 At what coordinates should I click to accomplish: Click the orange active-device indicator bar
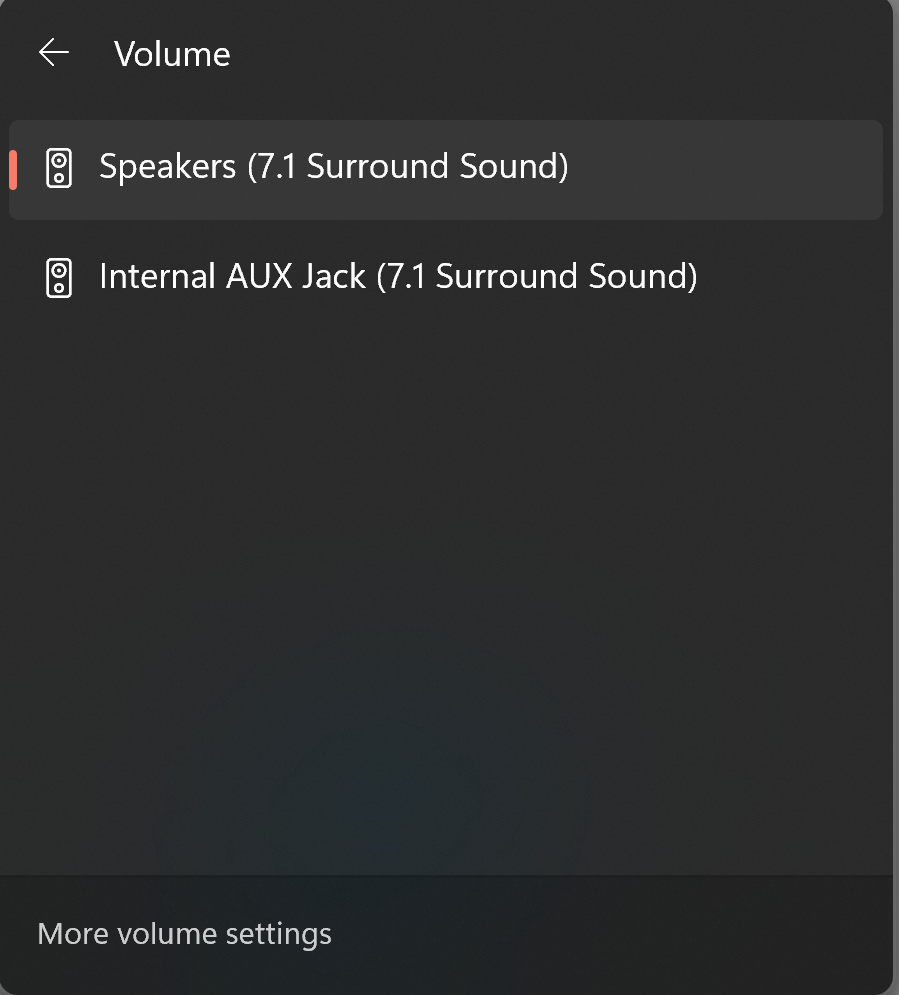point(13,169)
